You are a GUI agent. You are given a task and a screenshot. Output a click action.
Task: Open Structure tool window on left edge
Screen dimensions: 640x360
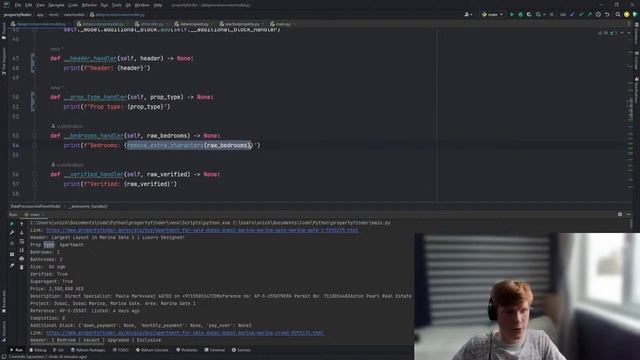(4, 330)
